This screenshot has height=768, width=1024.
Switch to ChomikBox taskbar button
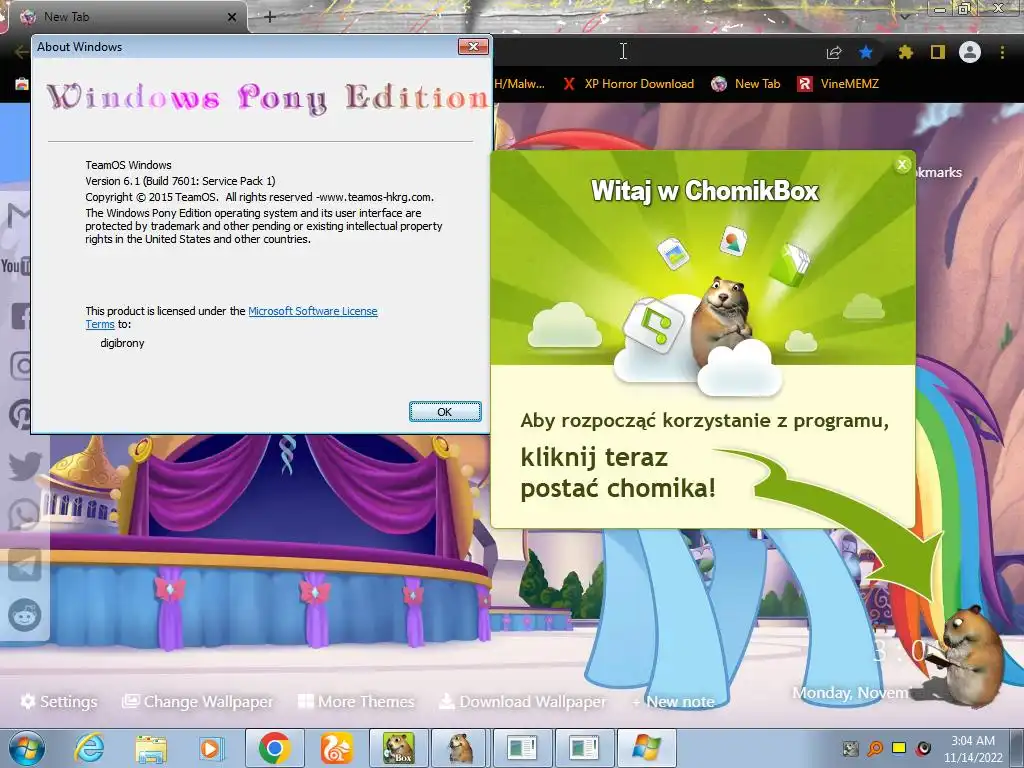tap(398, 748)
